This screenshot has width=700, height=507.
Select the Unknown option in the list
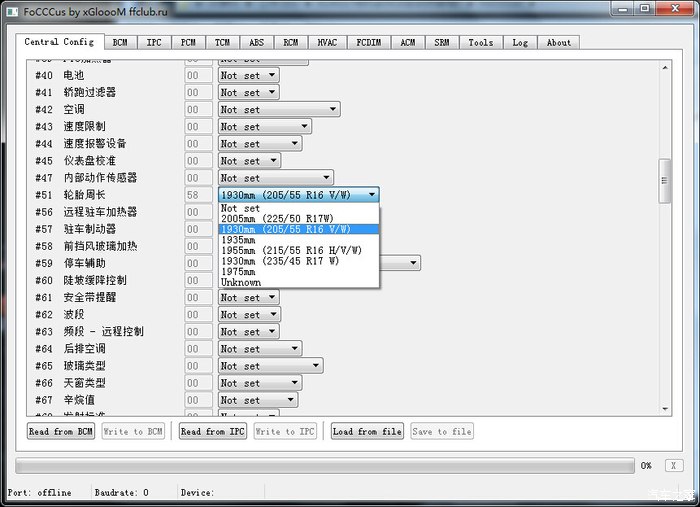pos(240,282)
